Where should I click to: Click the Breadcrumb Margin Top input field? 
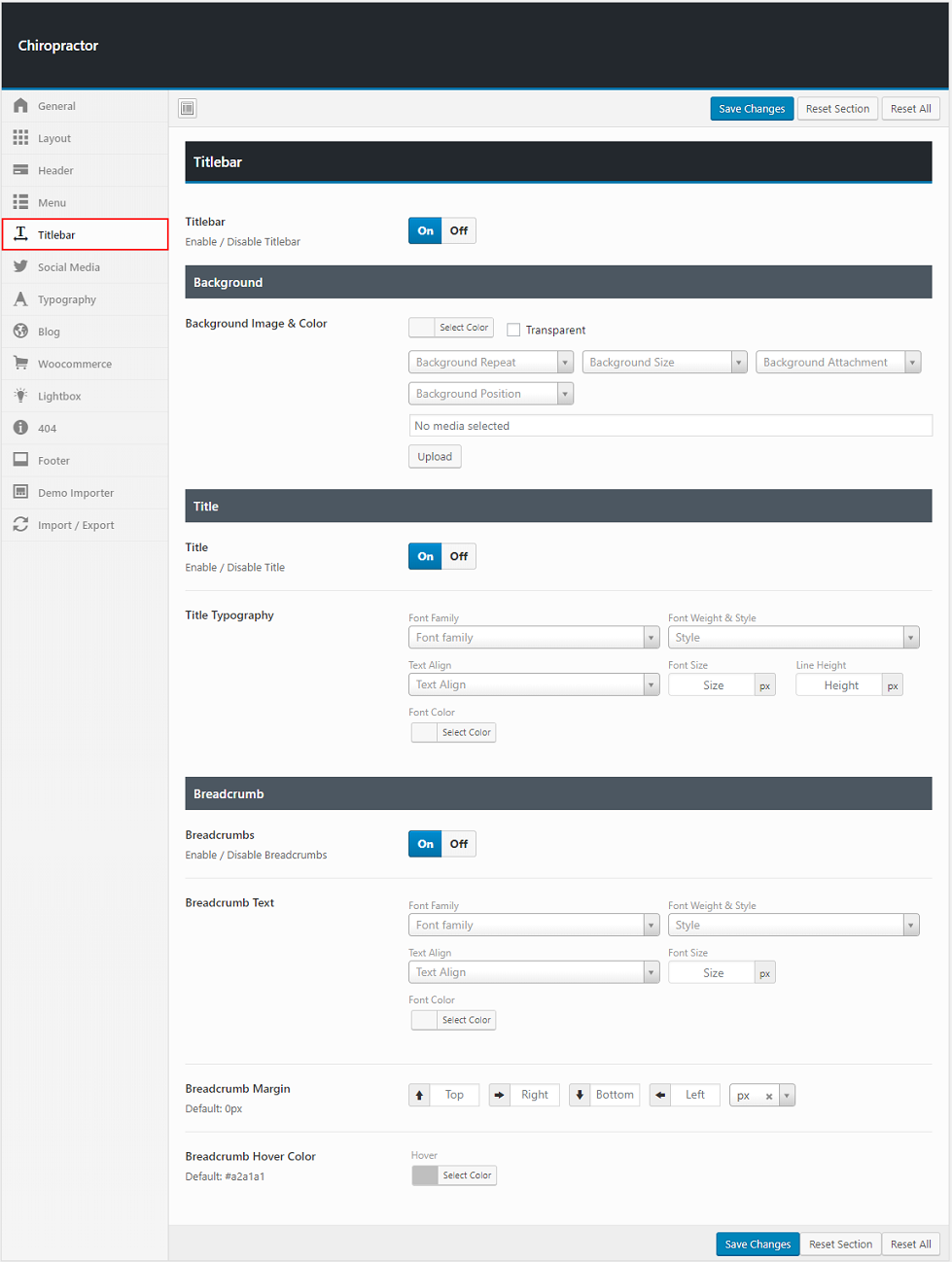pyautogui.click(x=454, y=1095)
